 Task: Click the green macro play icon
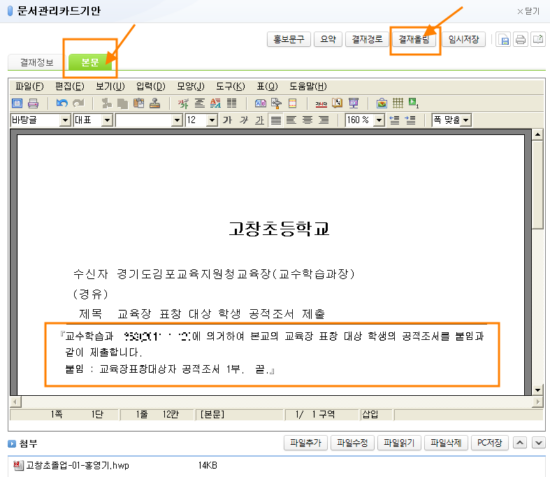click(x=414, y=103)
